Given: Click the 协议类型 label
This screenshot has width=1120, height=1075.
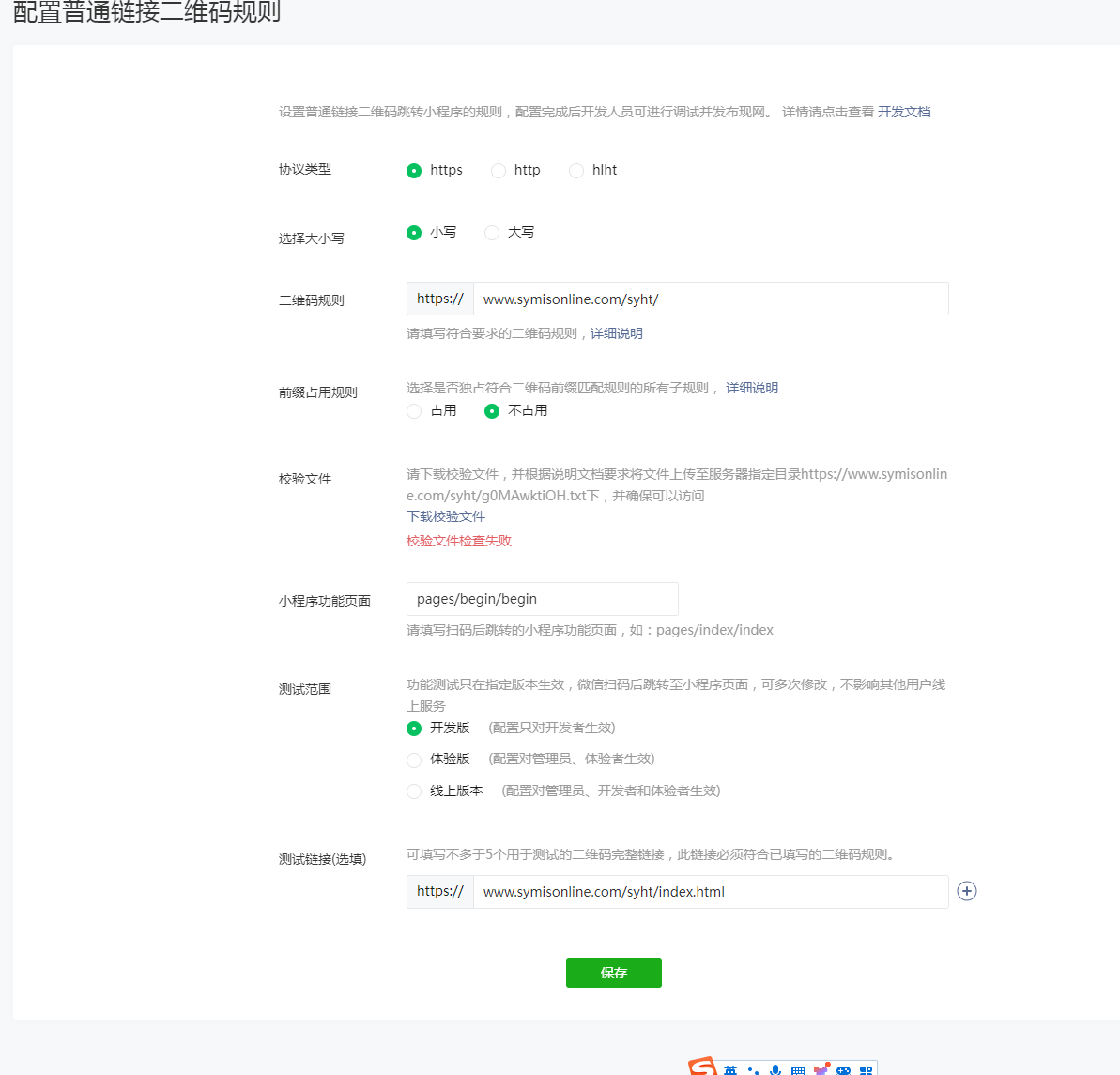Looking at the screenshot, I should click(x=305, y=169).
